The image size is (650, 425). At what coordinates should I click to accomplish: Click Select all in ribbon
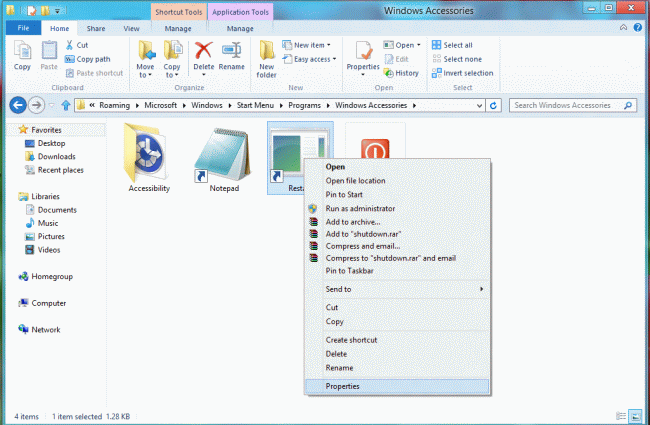452,45
